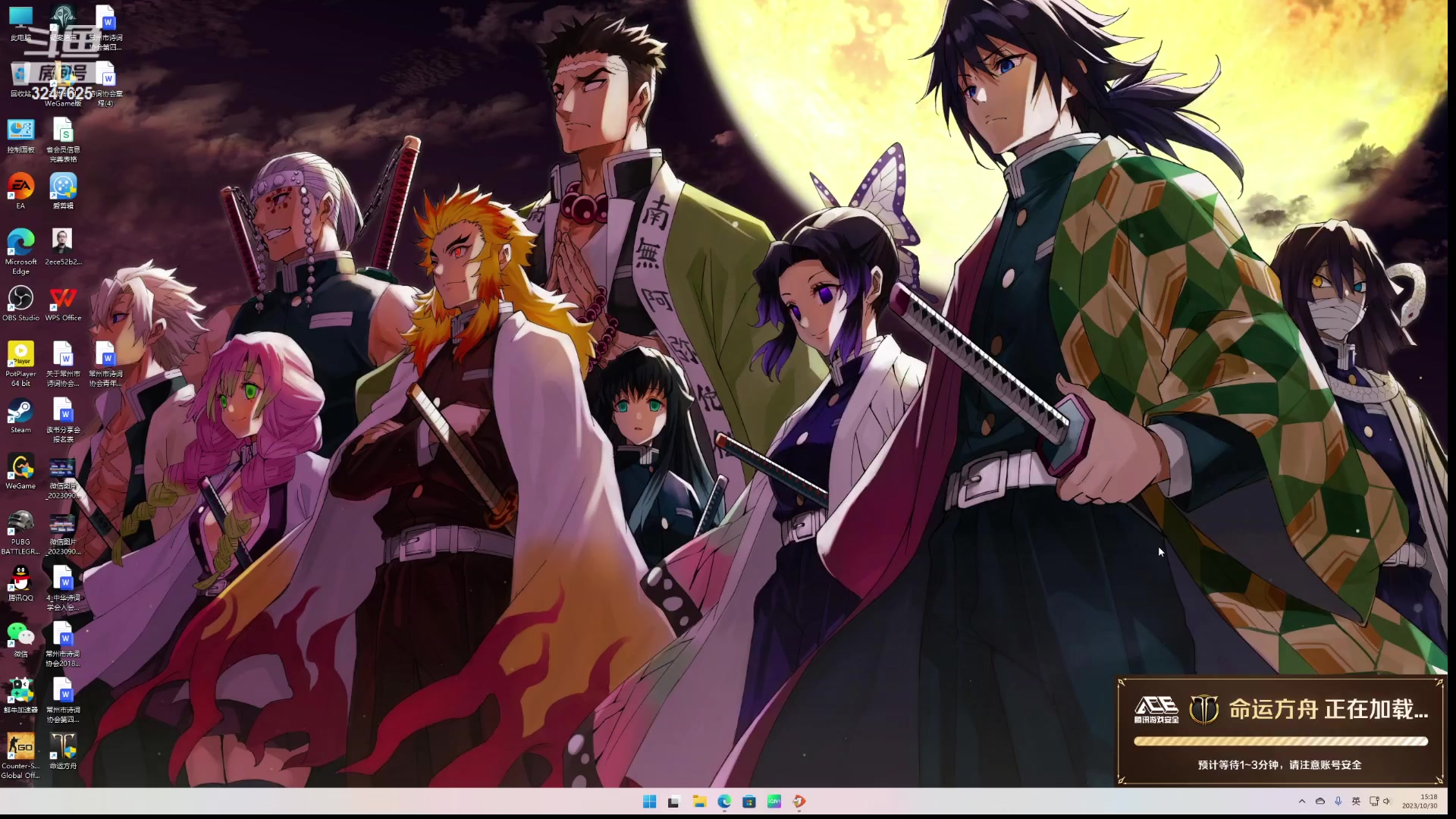
Task: Open the 常州市诗词协会青年 Word document
Action: coord(105,364)
